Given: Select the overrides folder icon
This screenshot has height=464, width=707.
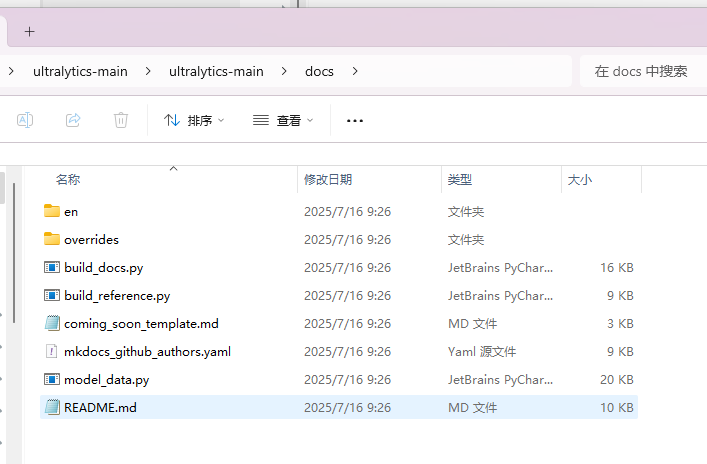Looking at the screenshot, I should 52,239.
